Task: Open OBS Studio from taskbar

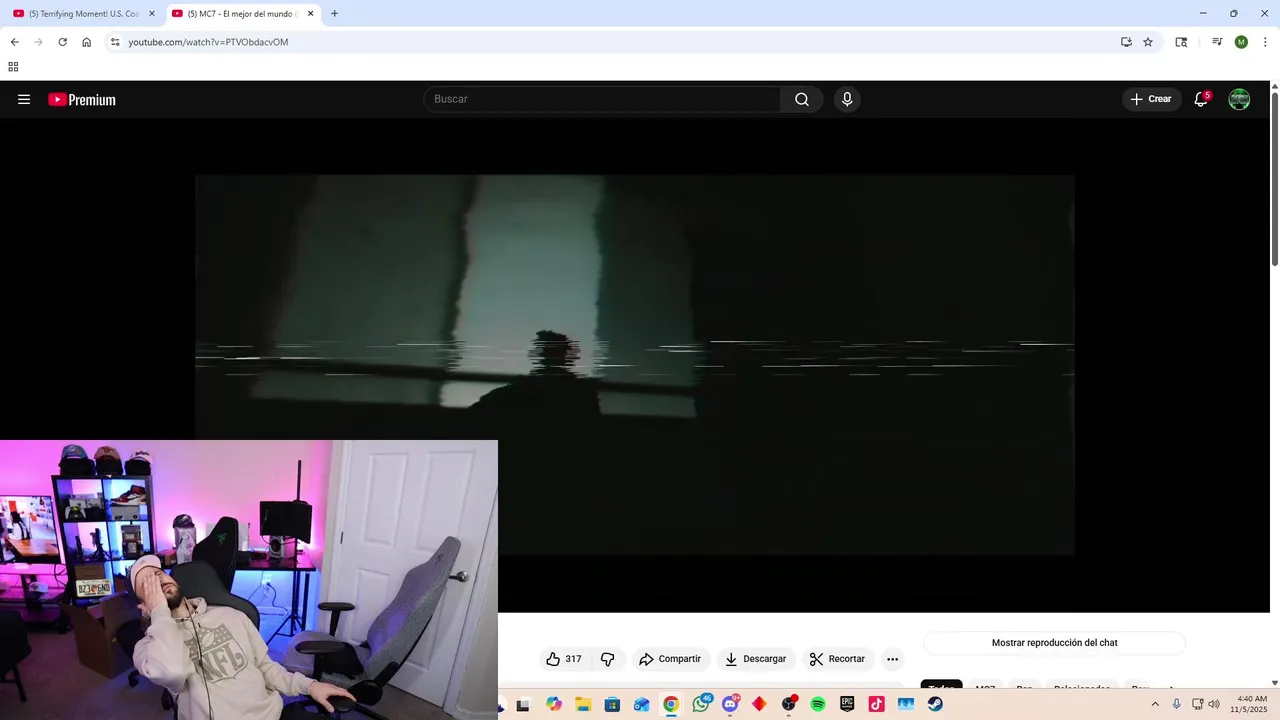Action: [x=789, y=704]
